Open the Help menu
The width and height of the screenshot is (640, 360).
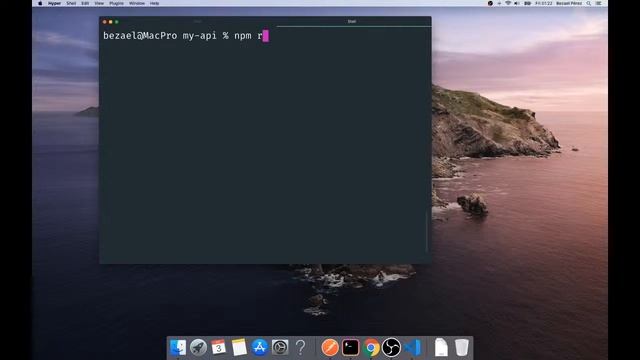154,3
